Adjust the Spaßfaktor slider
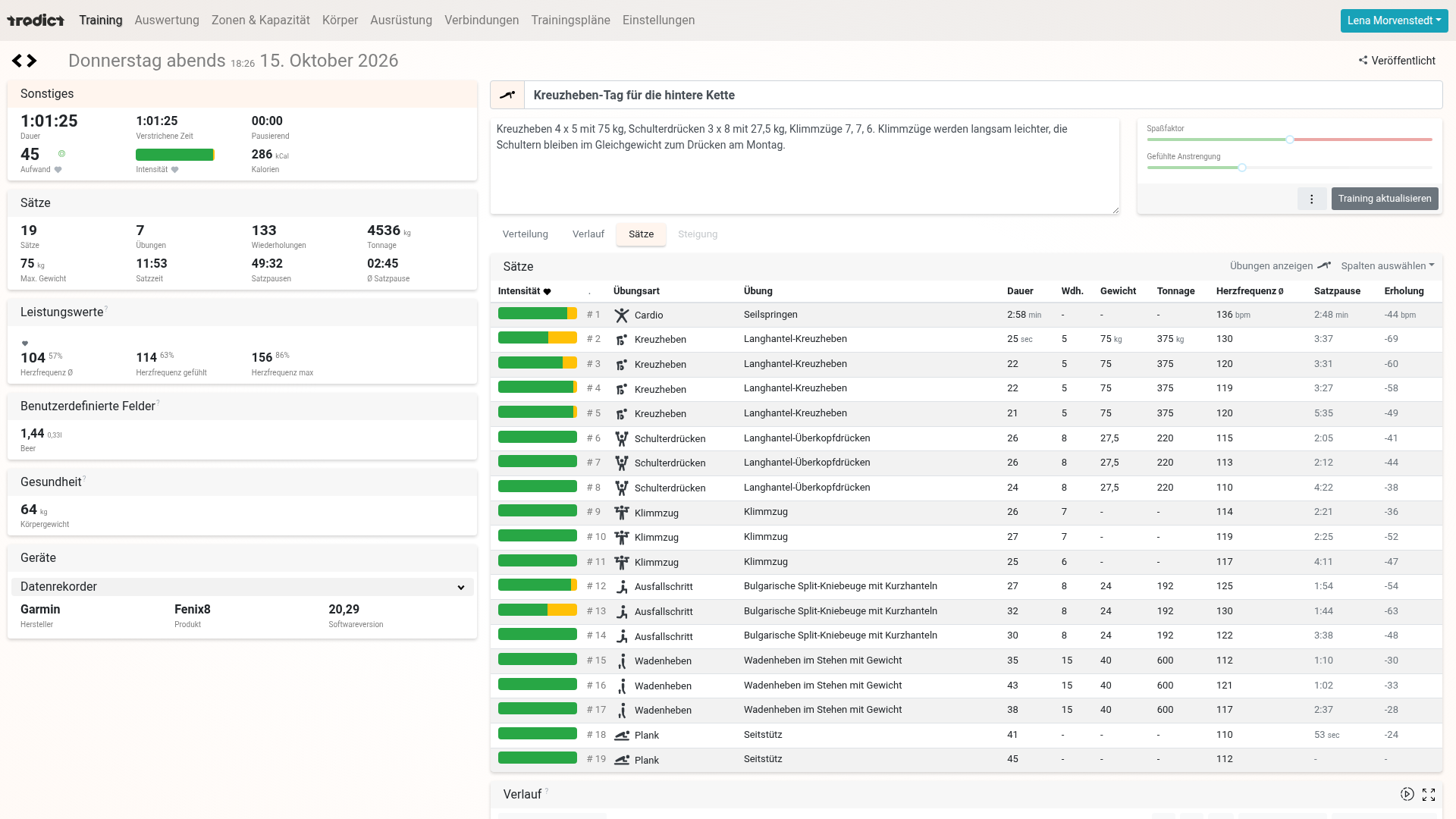This screenshot has width=1456, height=819. click(1289, 140)
